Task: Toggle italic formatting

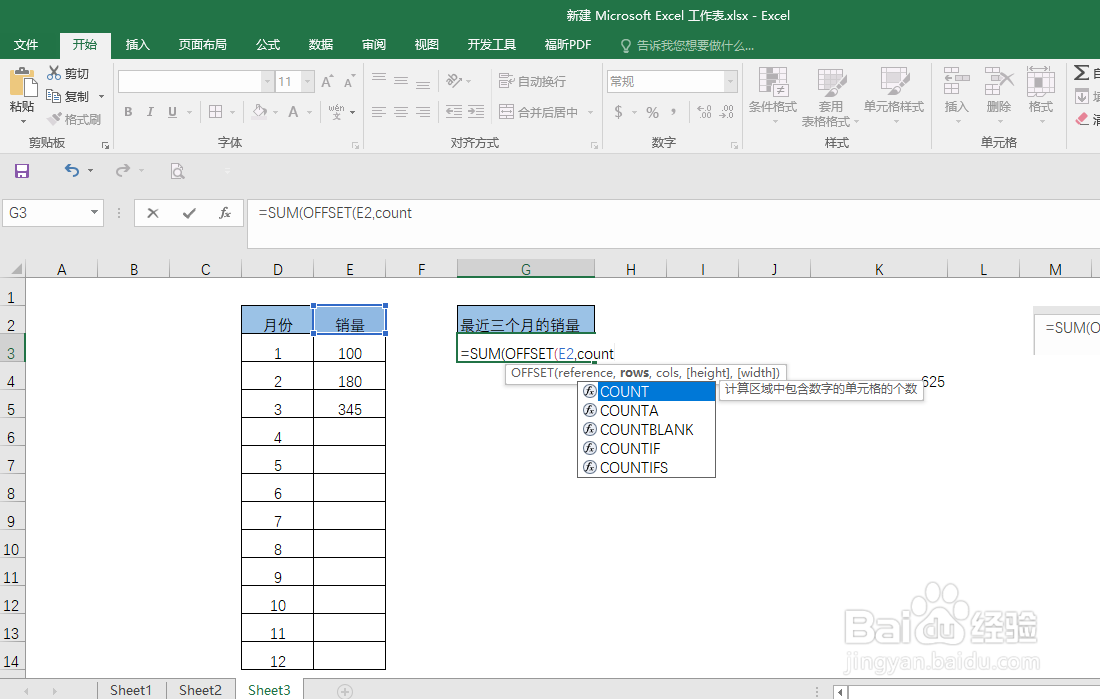Action: (x=150, y=112)
